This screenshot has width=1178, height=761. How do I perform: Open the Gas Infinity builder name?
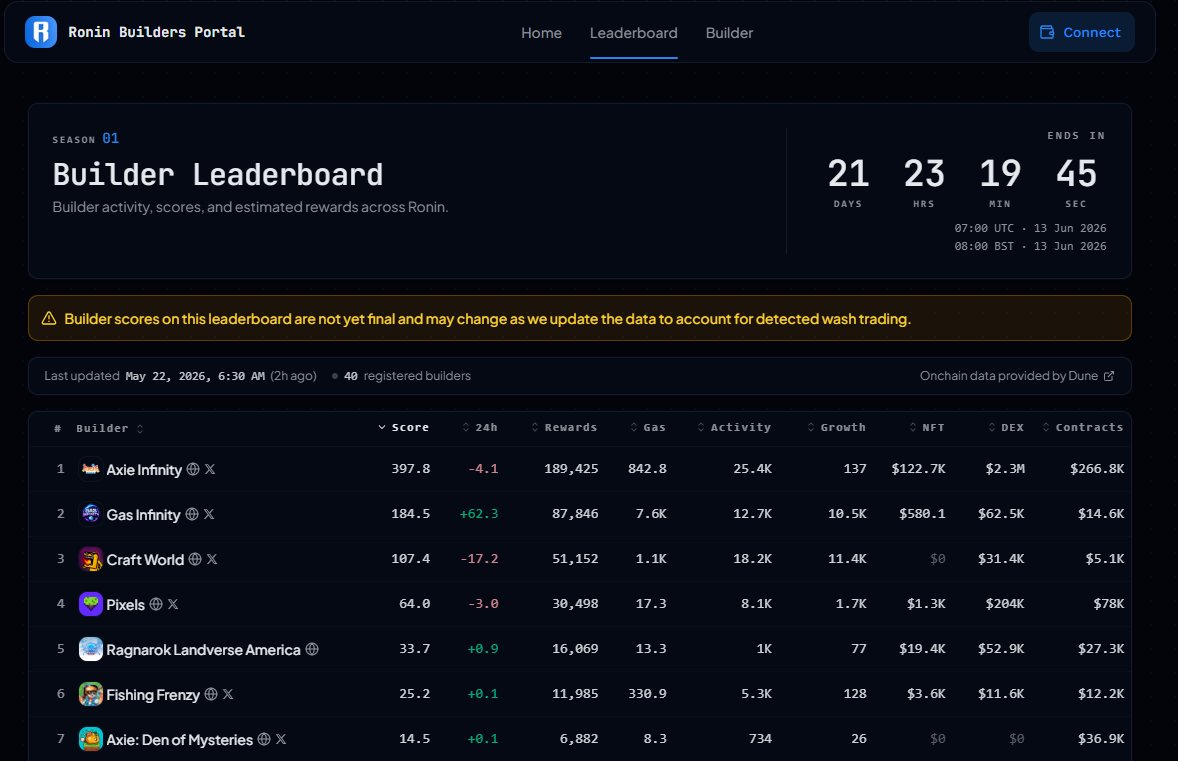click(x=143, y=515)
